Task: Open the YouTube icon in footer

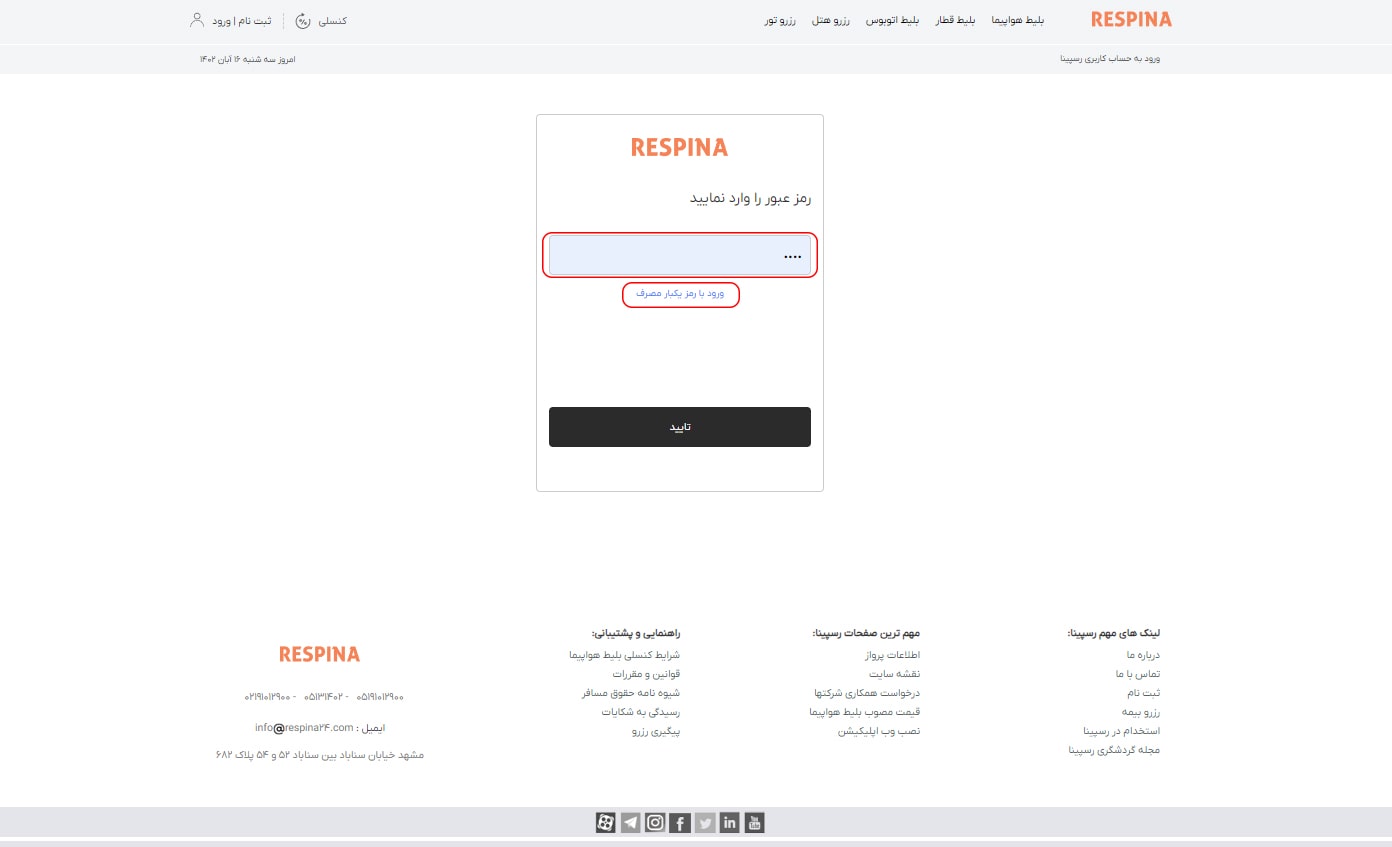Action: 755,822
